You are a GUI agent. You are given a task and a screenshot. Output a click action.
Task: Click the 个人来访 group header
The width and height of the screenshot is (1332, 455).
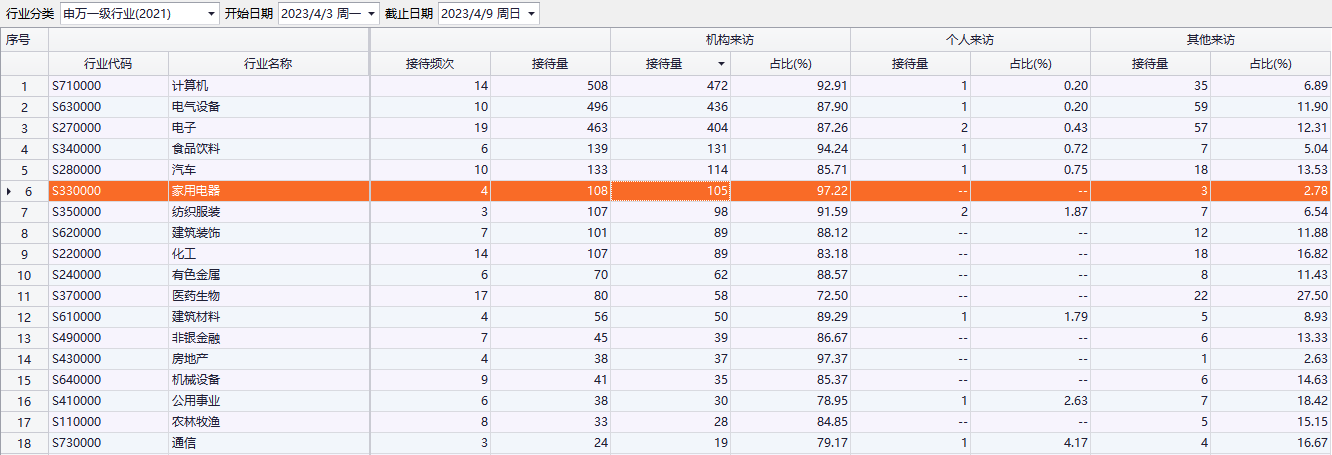tap(970, 40)
